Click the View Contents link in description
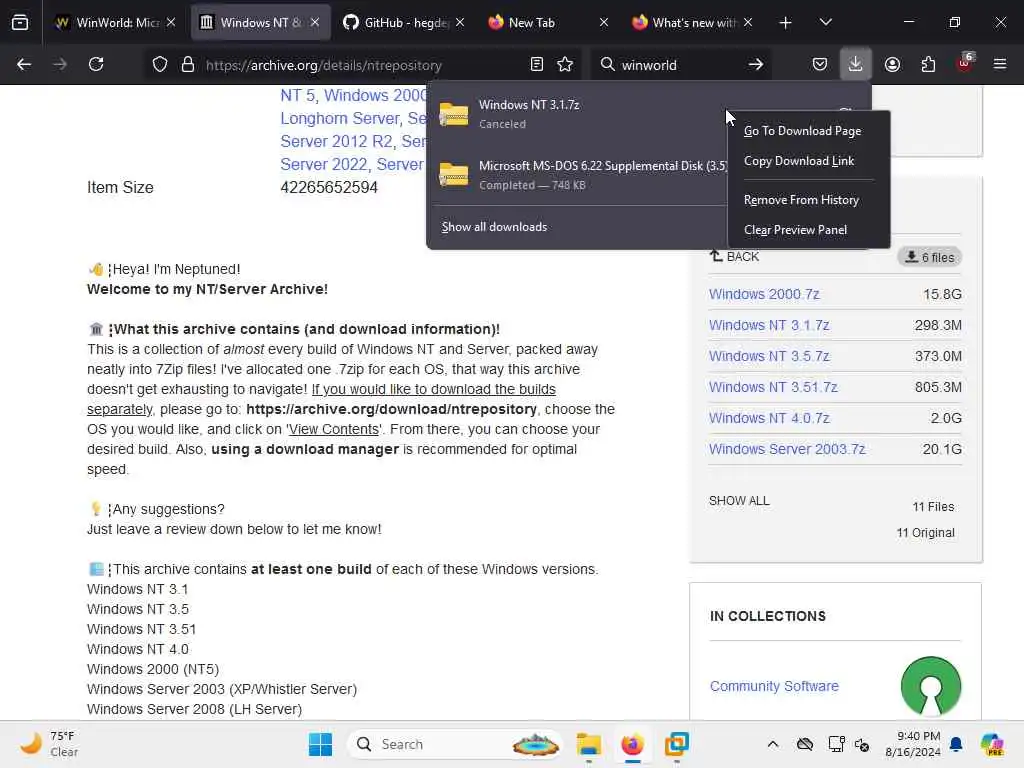 (x=334, y=429)
